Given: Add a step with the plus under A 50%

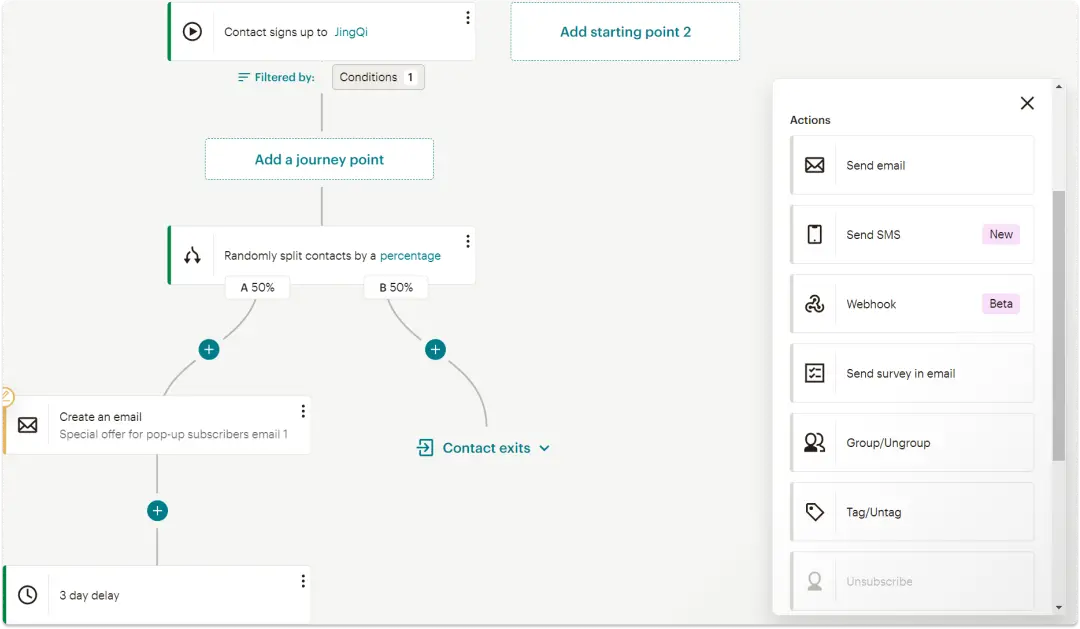Looking at the screenshot, I should [208, 349].
